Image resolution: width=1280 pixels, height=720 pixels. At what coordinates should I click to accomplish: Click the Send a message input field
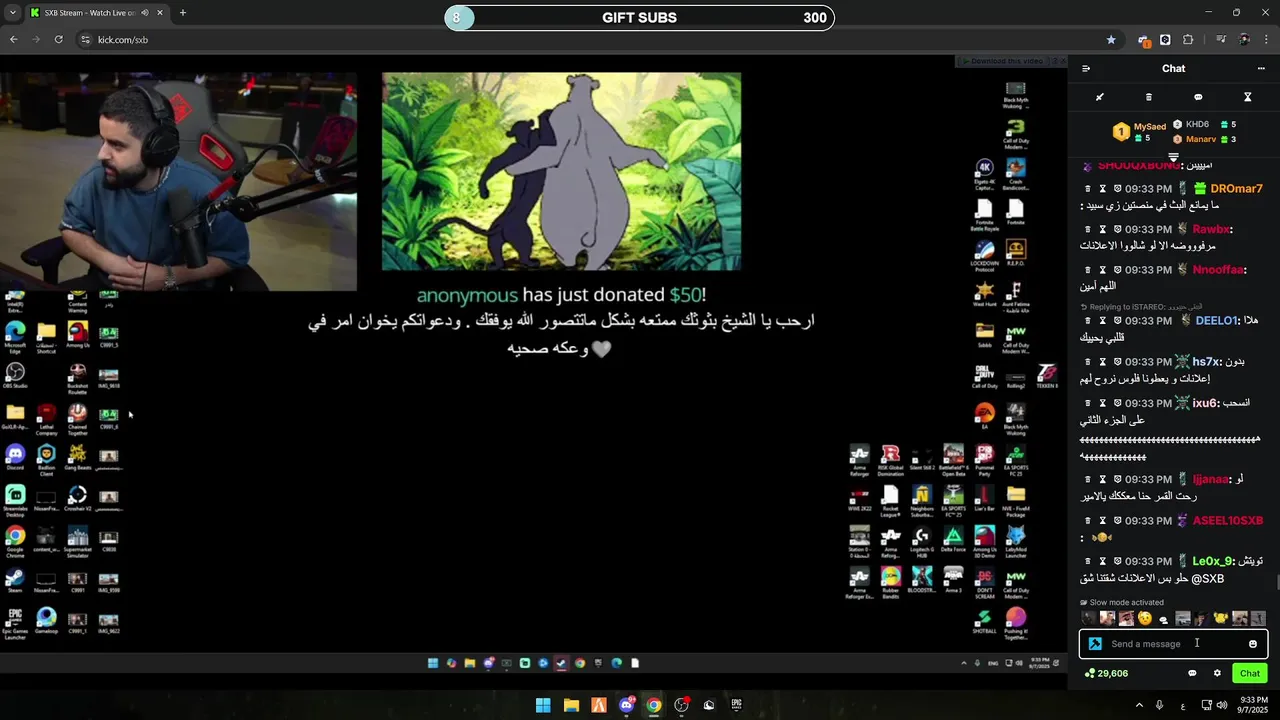(x=1172, y=644)
